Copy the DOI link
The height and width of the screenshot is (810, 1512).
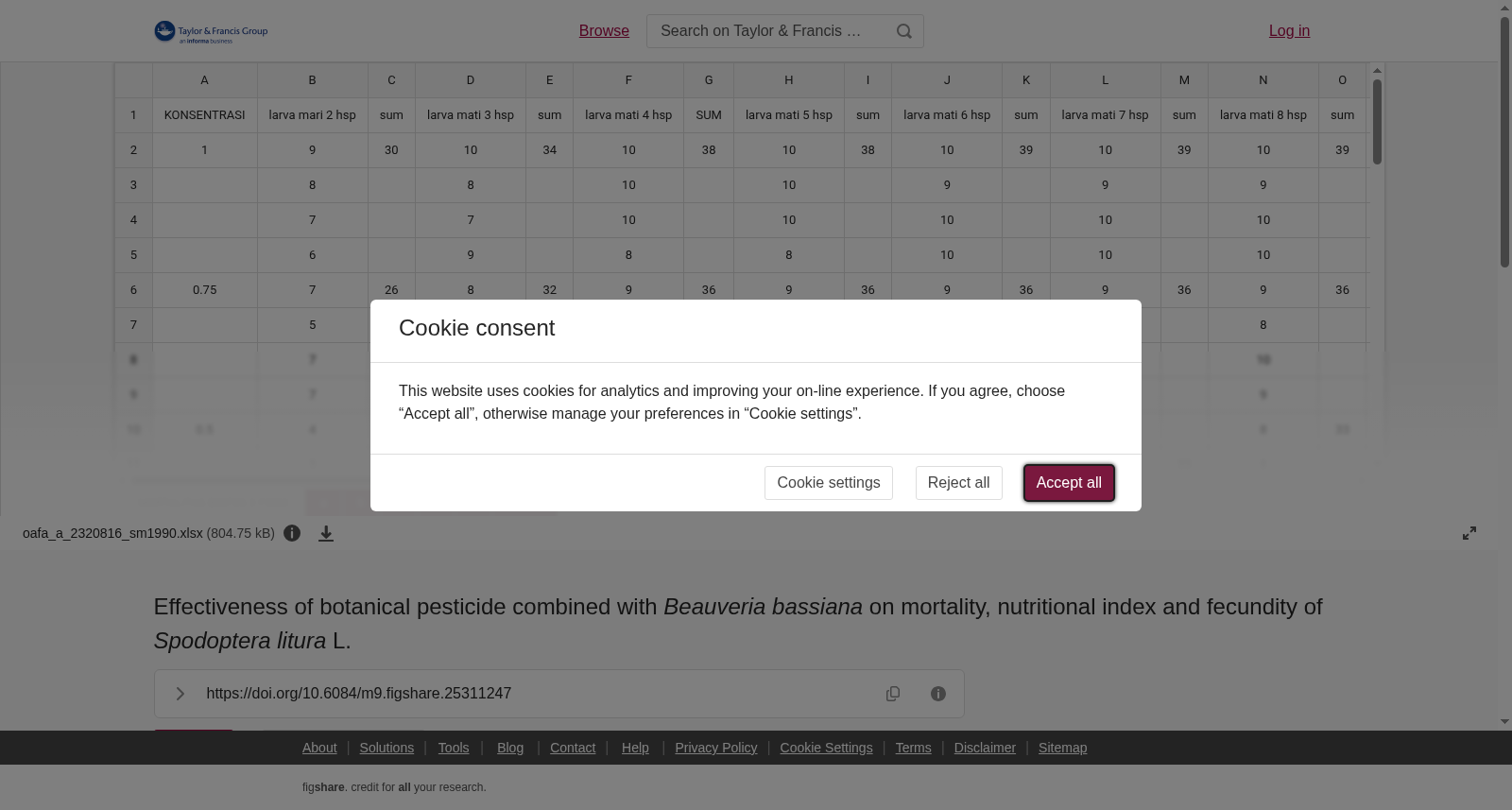(893, 694)
